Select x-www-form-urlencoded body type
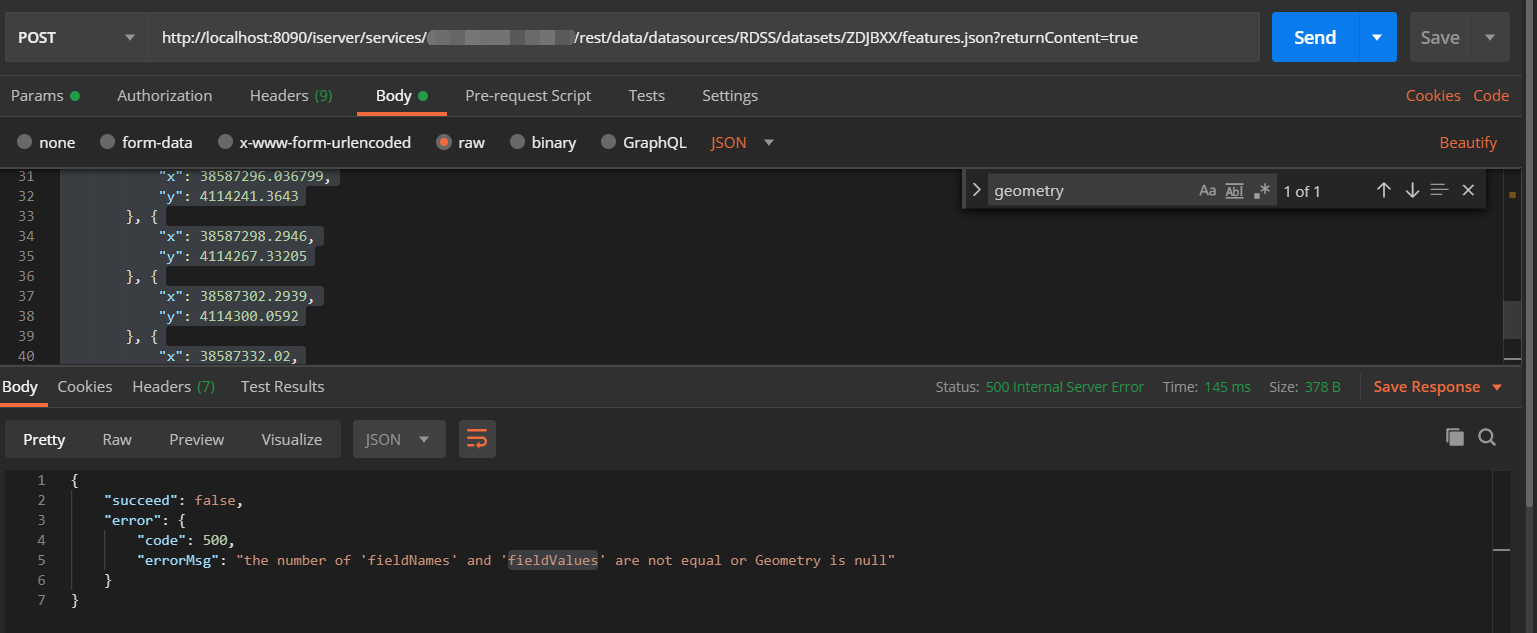 click(314, 142)
